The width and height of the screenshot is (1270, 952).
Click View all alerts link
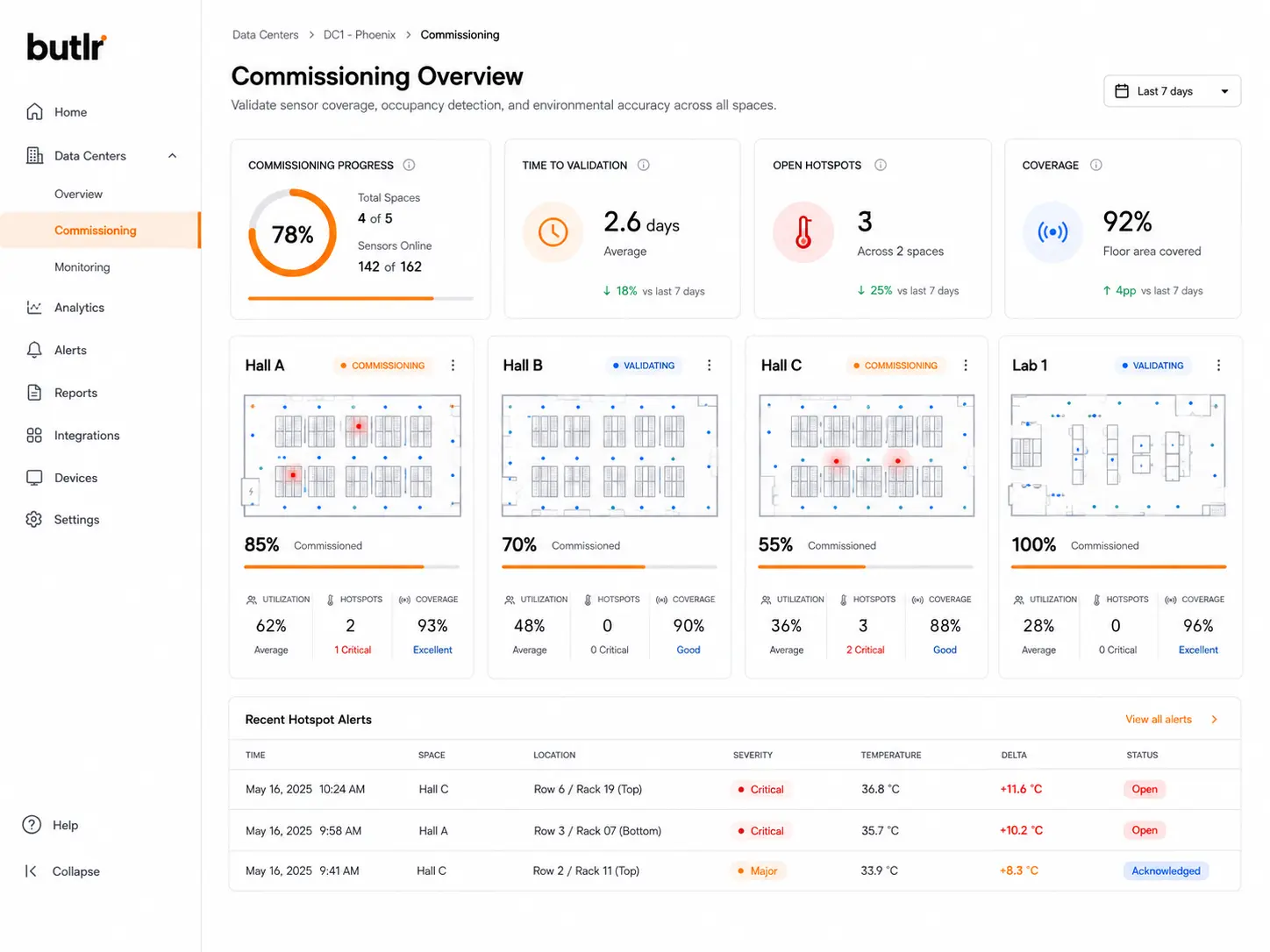click(x=1159, y=720)
